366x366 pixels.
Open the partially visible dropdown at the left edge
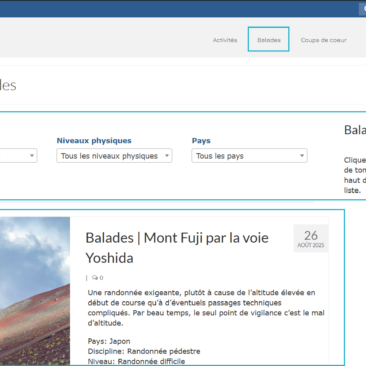(x=18, y=156)
